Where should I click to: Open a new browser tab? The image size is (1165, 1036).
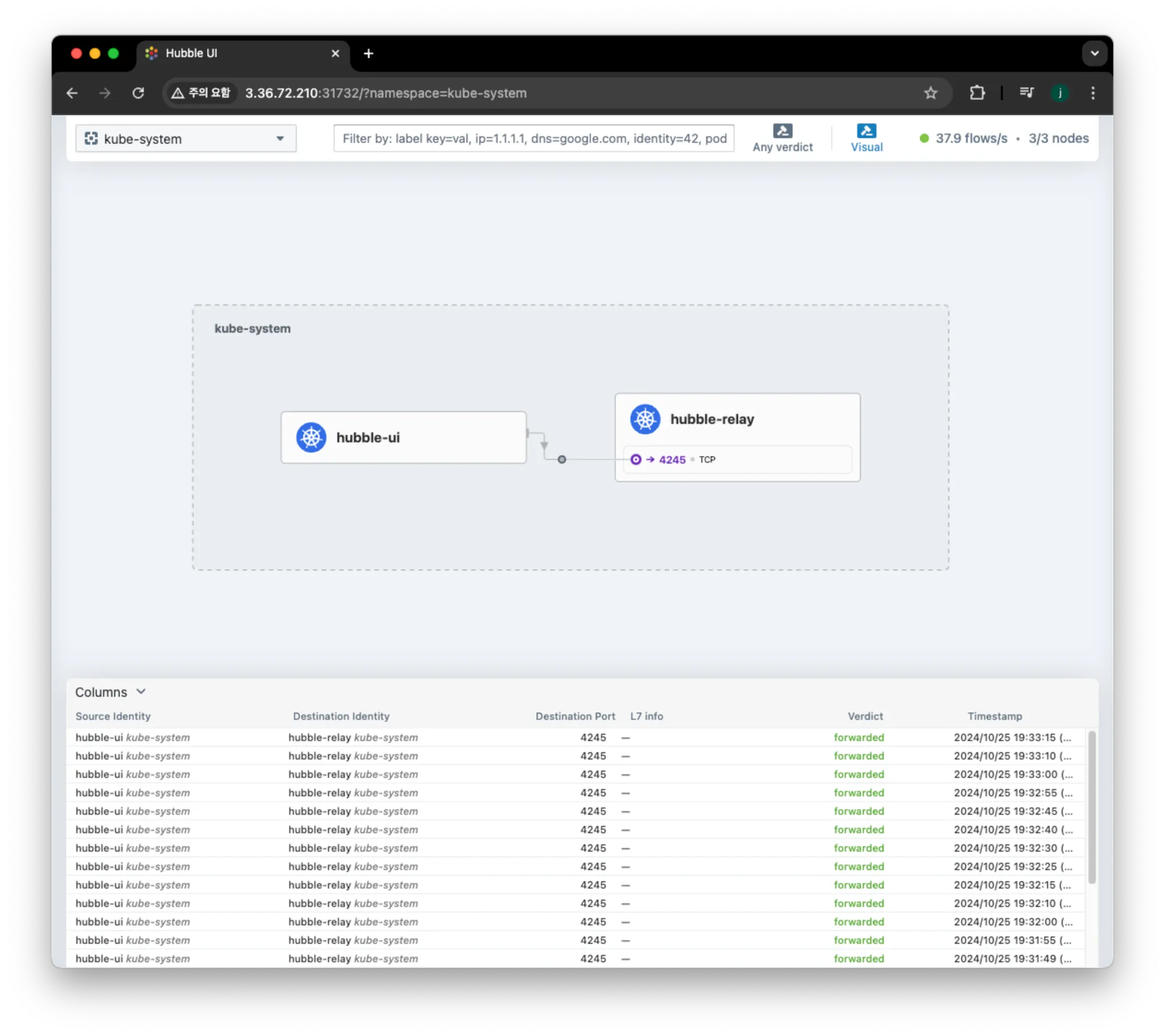click(x=368, y=53)
